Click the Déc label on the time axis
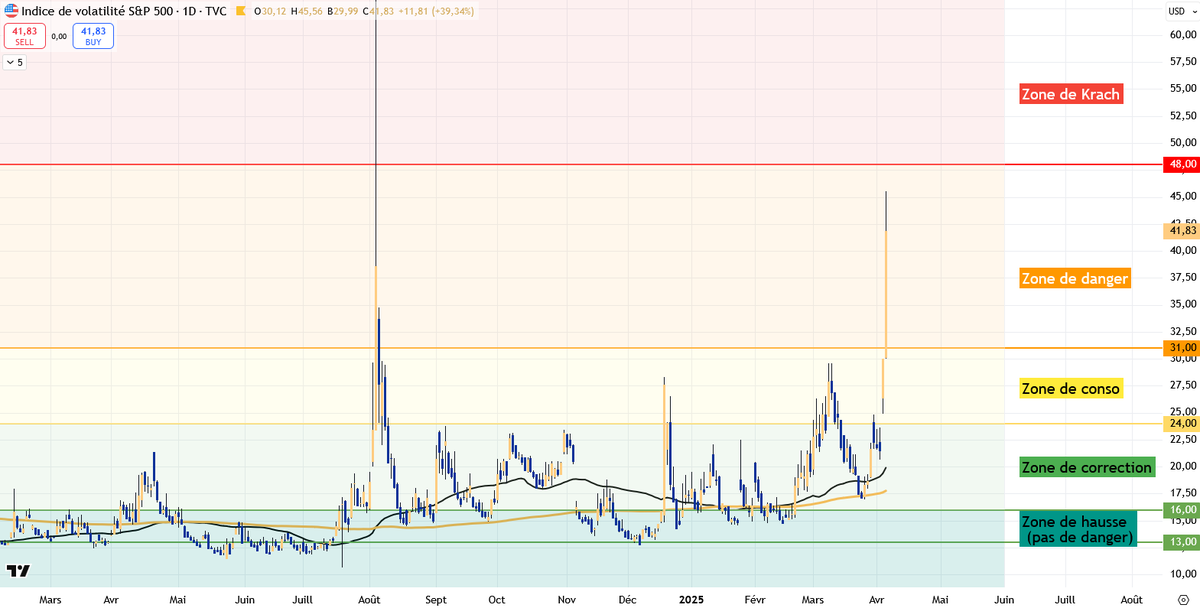 [627, 599]
